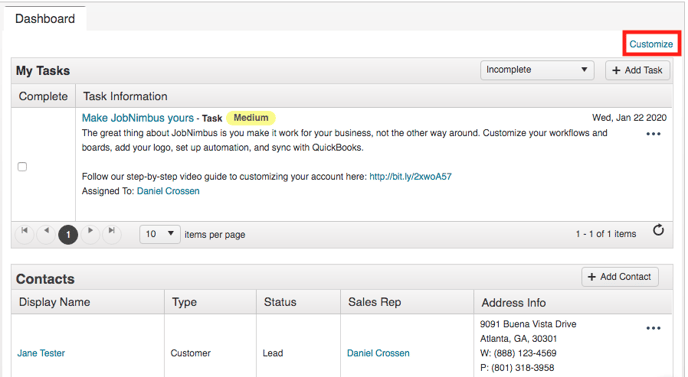Select page 1 in tasks pager
This screenshot has height=377, width=688.
[x=68, y=235]
